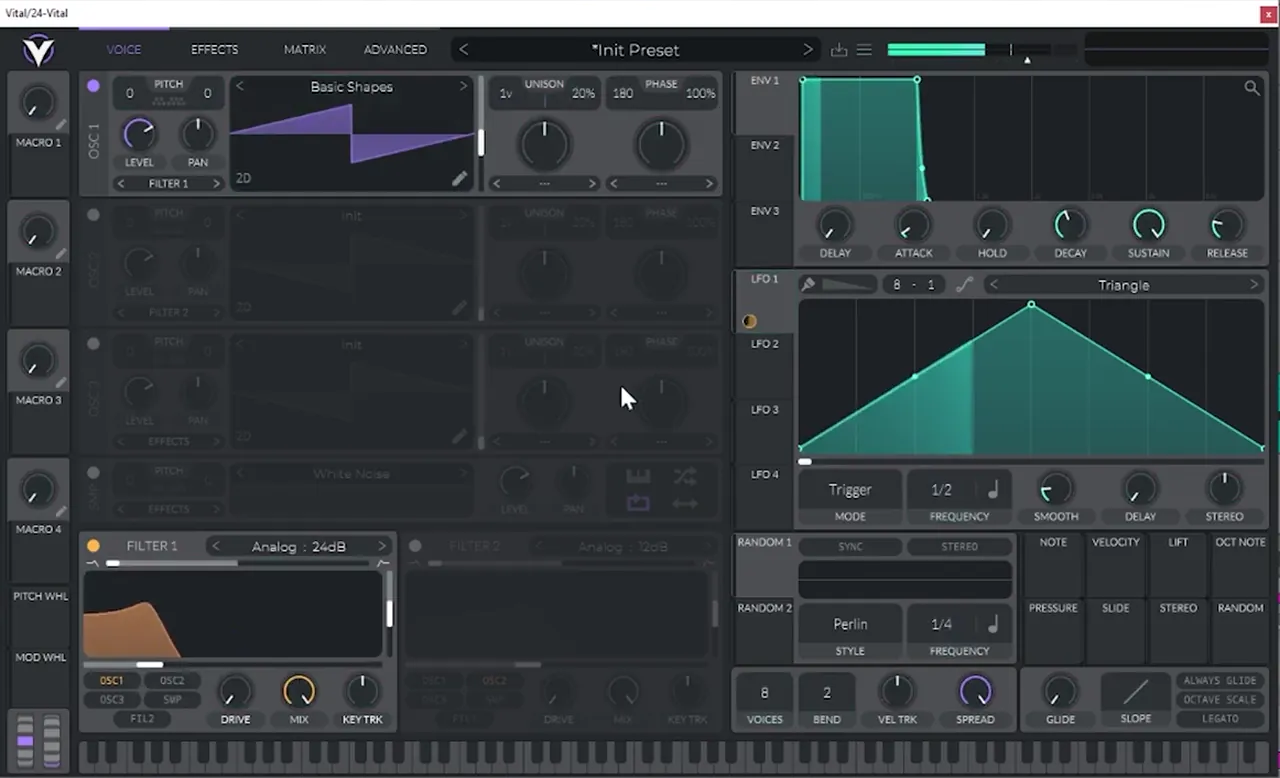Image resolution: width=1280 pixels, height=778 pixels.
Task: Select next filter type after Analog 24dB
Action: coord(381,546)
